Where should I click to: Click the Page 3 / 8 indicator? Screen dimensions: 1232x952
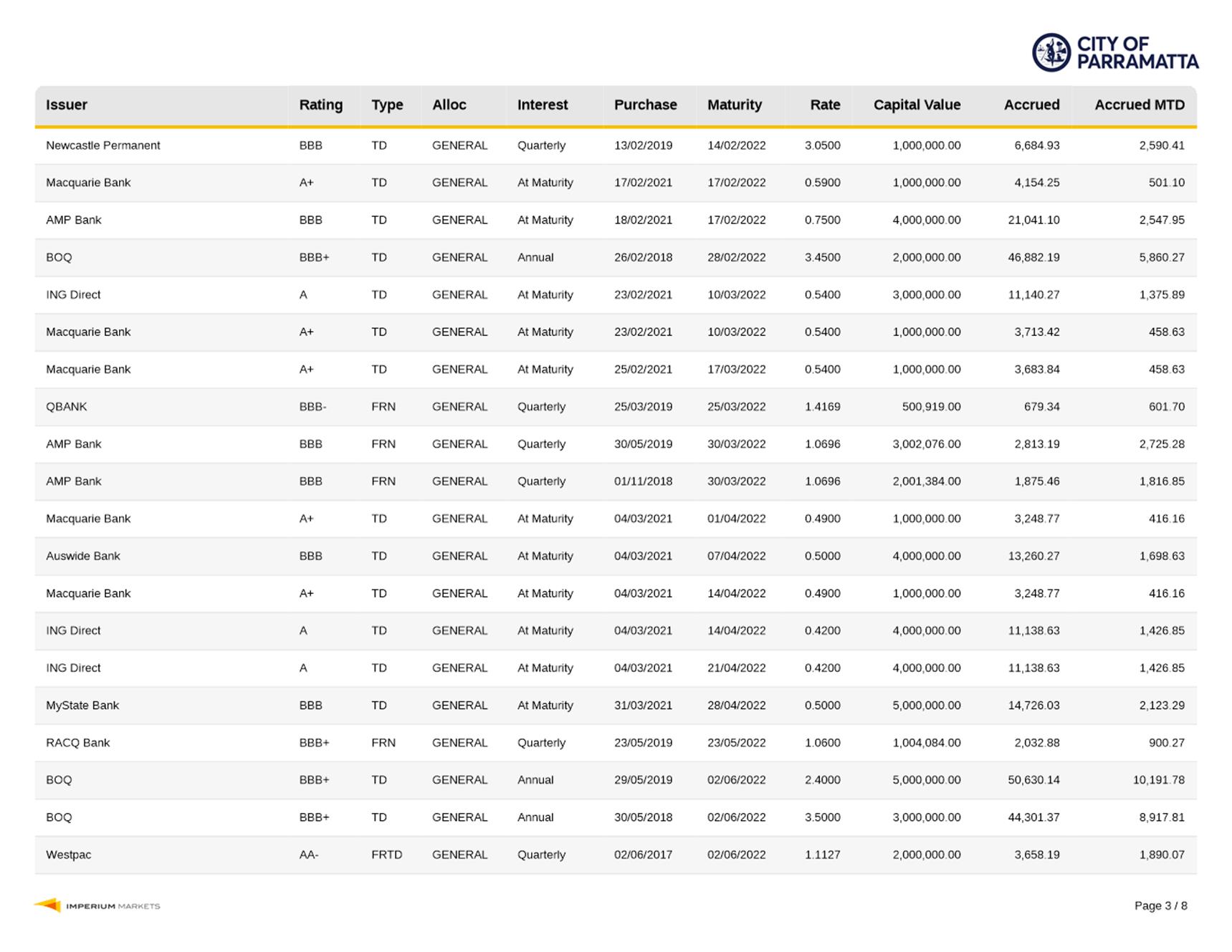click(x=1160, y=906)
